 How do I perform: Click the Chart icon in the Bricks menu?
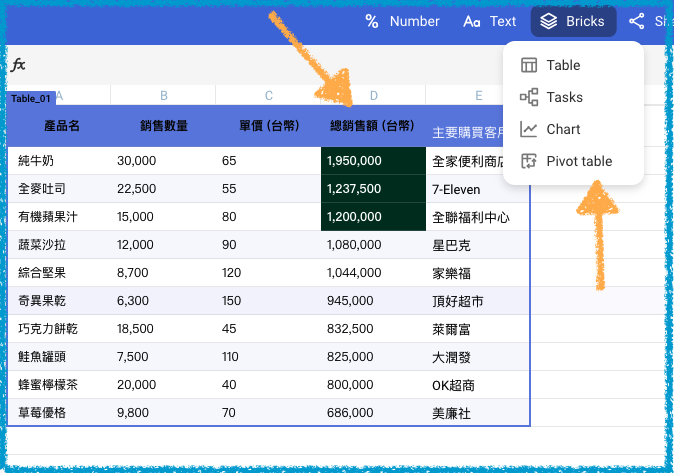pyautogui.click(x=529, y=130)
